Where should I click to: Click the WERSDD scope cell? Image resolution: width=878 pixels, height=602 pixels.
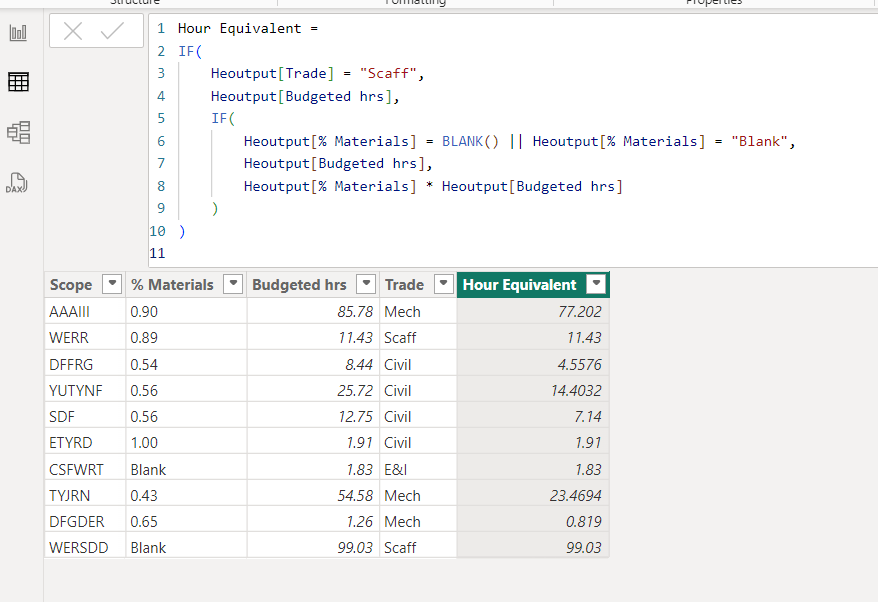[x=85, y=548]
